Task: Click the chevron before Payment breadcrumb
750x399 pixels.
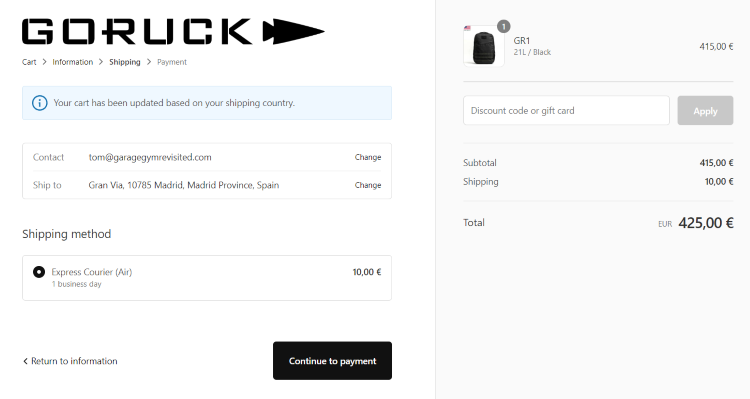Action: point(149,62)
